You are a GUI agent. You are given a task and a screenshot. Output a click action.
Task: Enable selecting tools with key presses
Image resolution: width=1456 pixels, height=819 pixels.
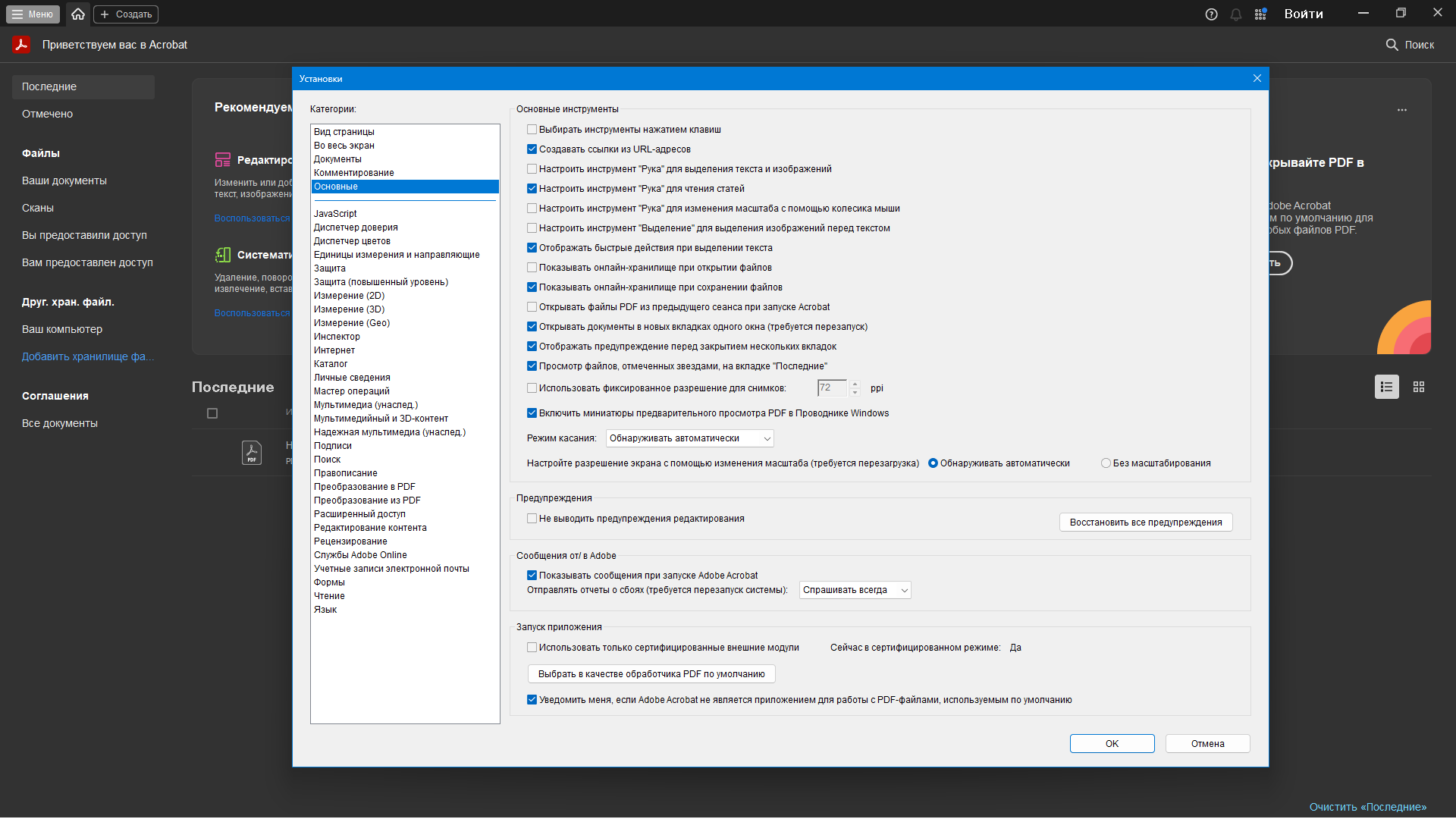(532, 130)
